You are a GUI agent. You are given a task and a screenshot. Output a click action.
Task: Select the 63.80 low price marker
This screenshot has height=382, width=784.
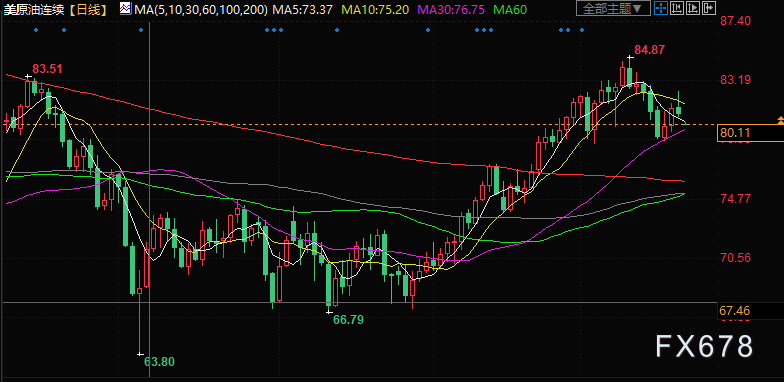pos(160,362)
